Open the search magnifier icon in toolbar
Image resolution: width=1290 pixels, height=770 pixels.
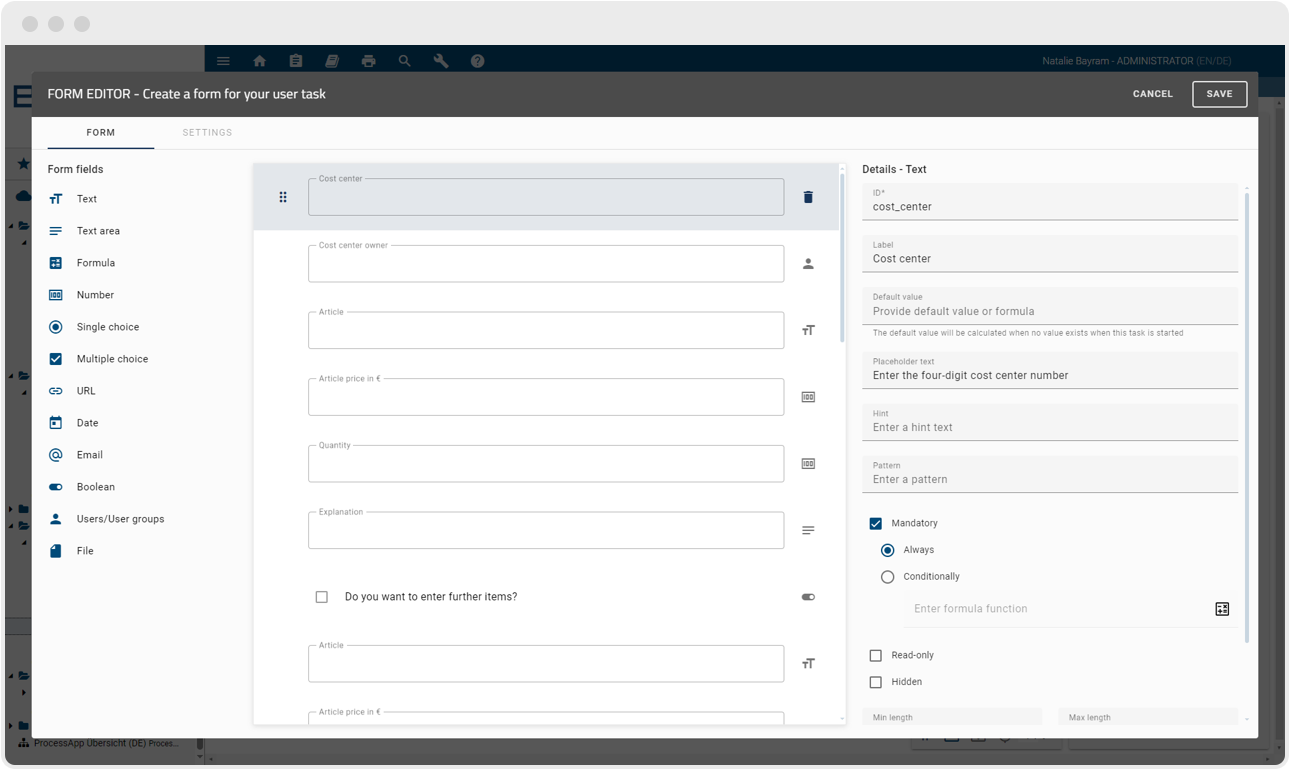tap(405, 61)
